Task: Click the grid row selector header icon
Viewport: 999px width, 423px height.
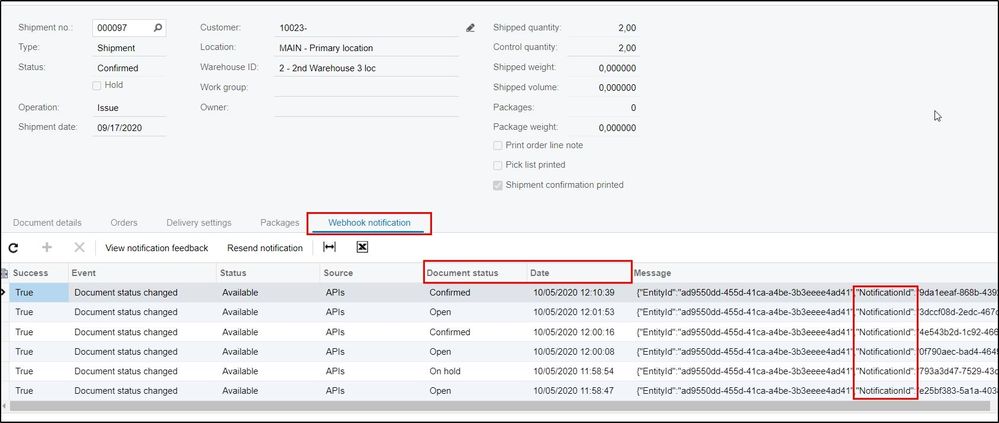Action: click(4, 273)
